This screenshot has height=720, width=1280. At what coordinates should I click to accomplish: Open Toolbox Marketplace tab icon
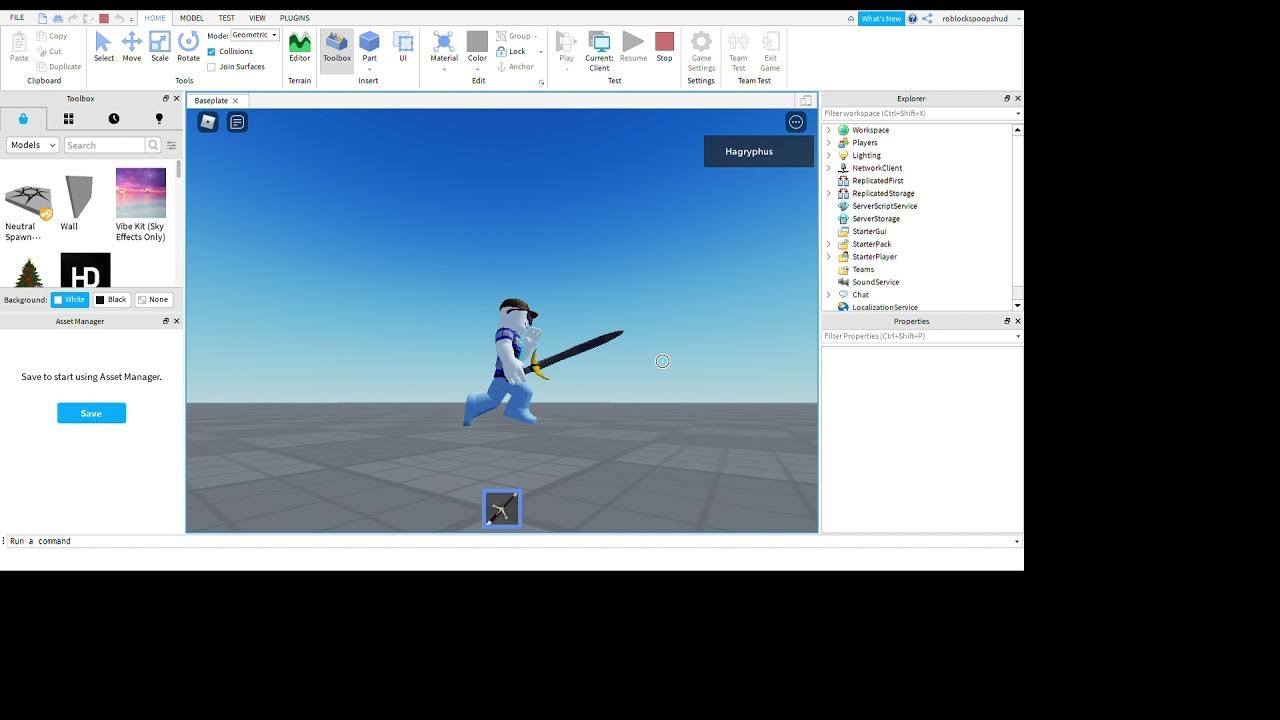pyautogui.click(x=23, y=119)
